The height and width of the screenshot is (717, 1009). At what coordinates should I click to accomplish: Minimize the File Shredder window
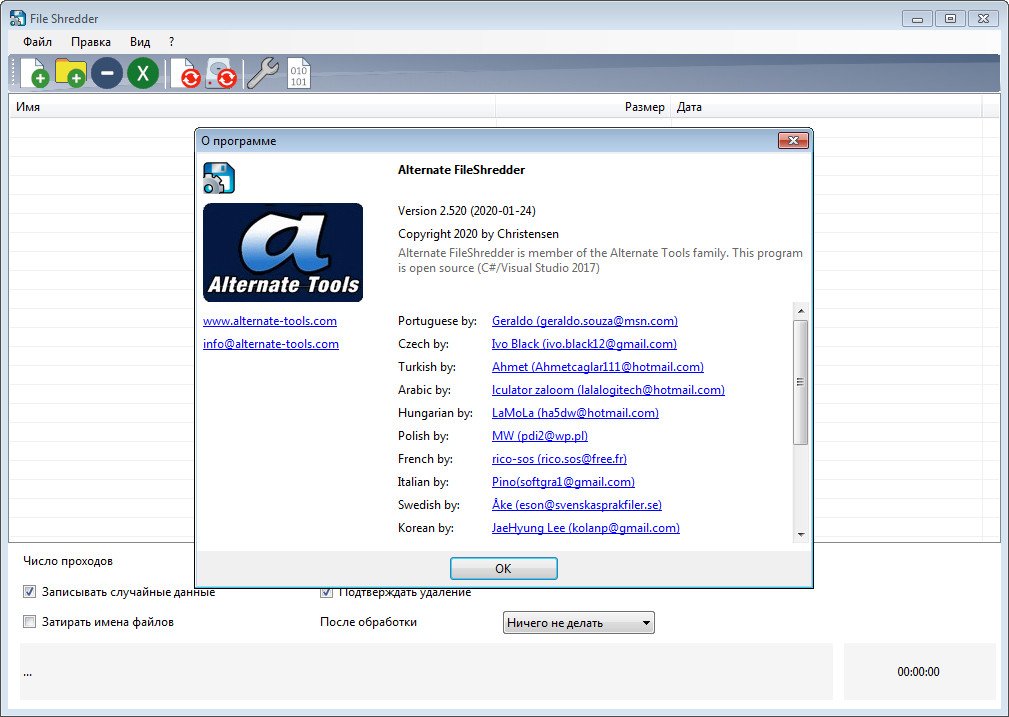point(918,19)
